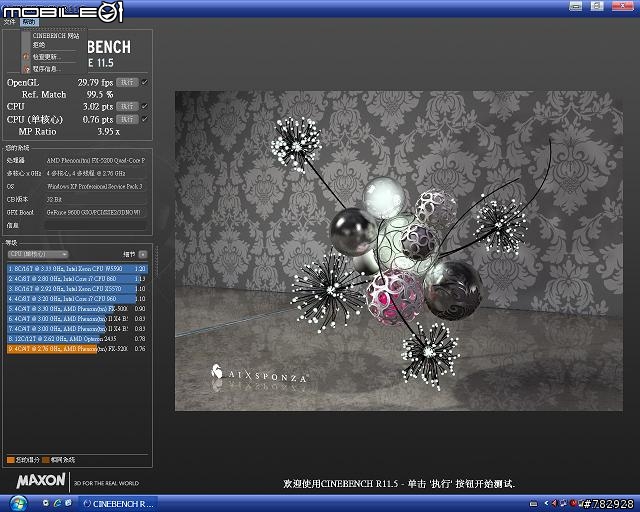The width and height of the screenshot is (640, 512).
Task: Maximize or restore the CINEBENCH window
Action: 597,6
